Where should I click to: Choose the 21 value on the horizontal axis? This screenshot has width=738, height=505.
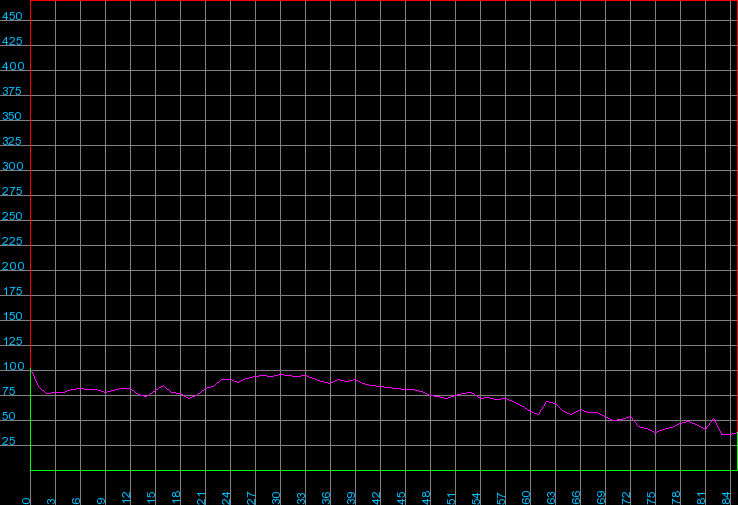(x=201, y=498)
